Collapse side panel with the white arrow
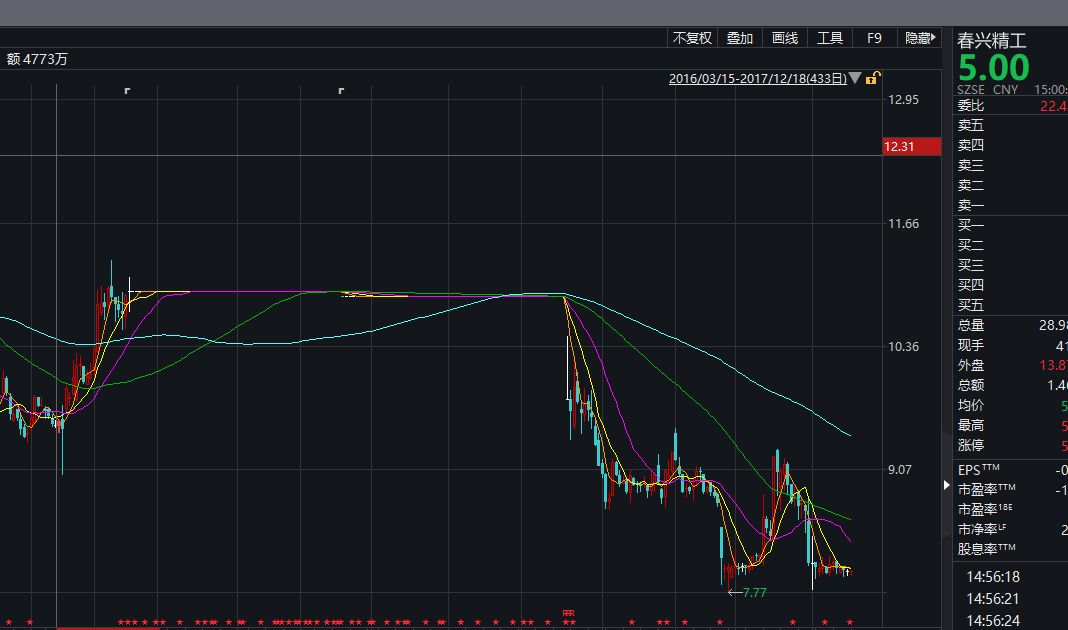 pos(948,486)
